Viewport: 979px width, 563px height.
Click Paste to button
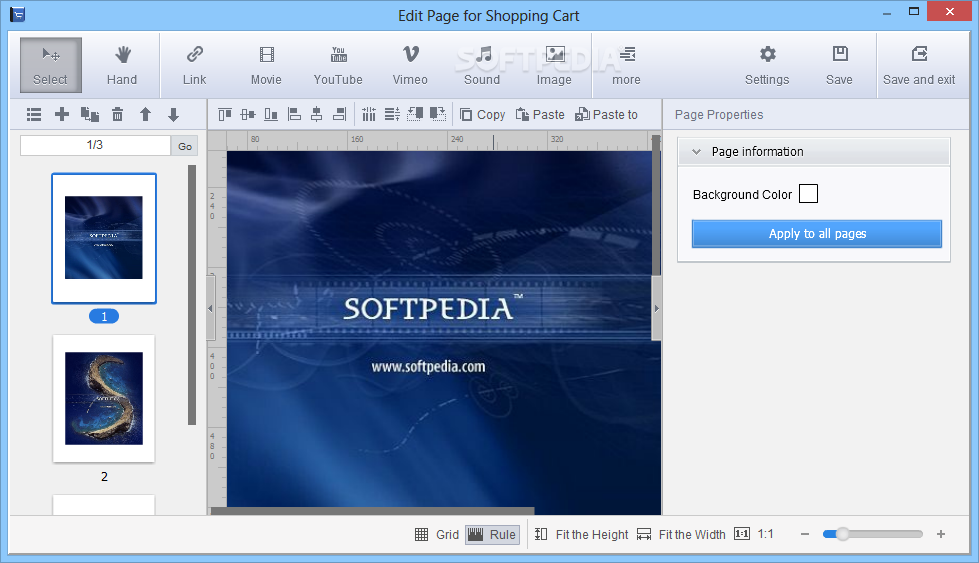[x=606, y=114]
